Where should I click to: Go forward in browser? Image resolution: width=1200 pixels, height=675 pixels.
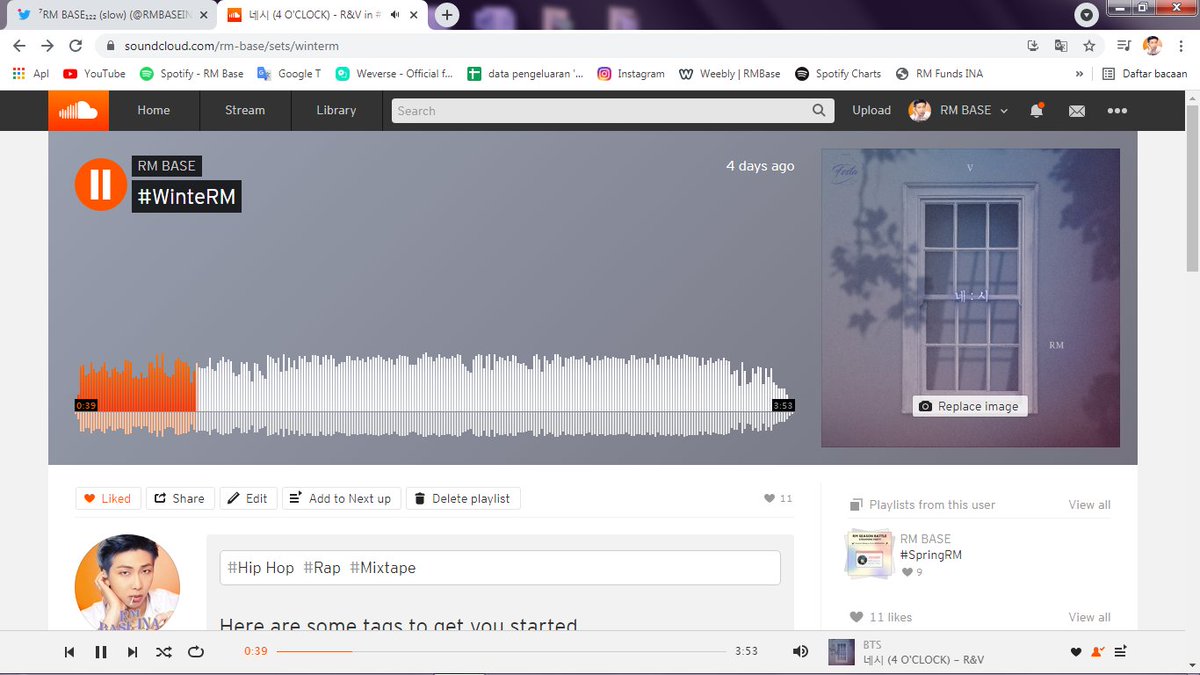click(x=47, y=46)
